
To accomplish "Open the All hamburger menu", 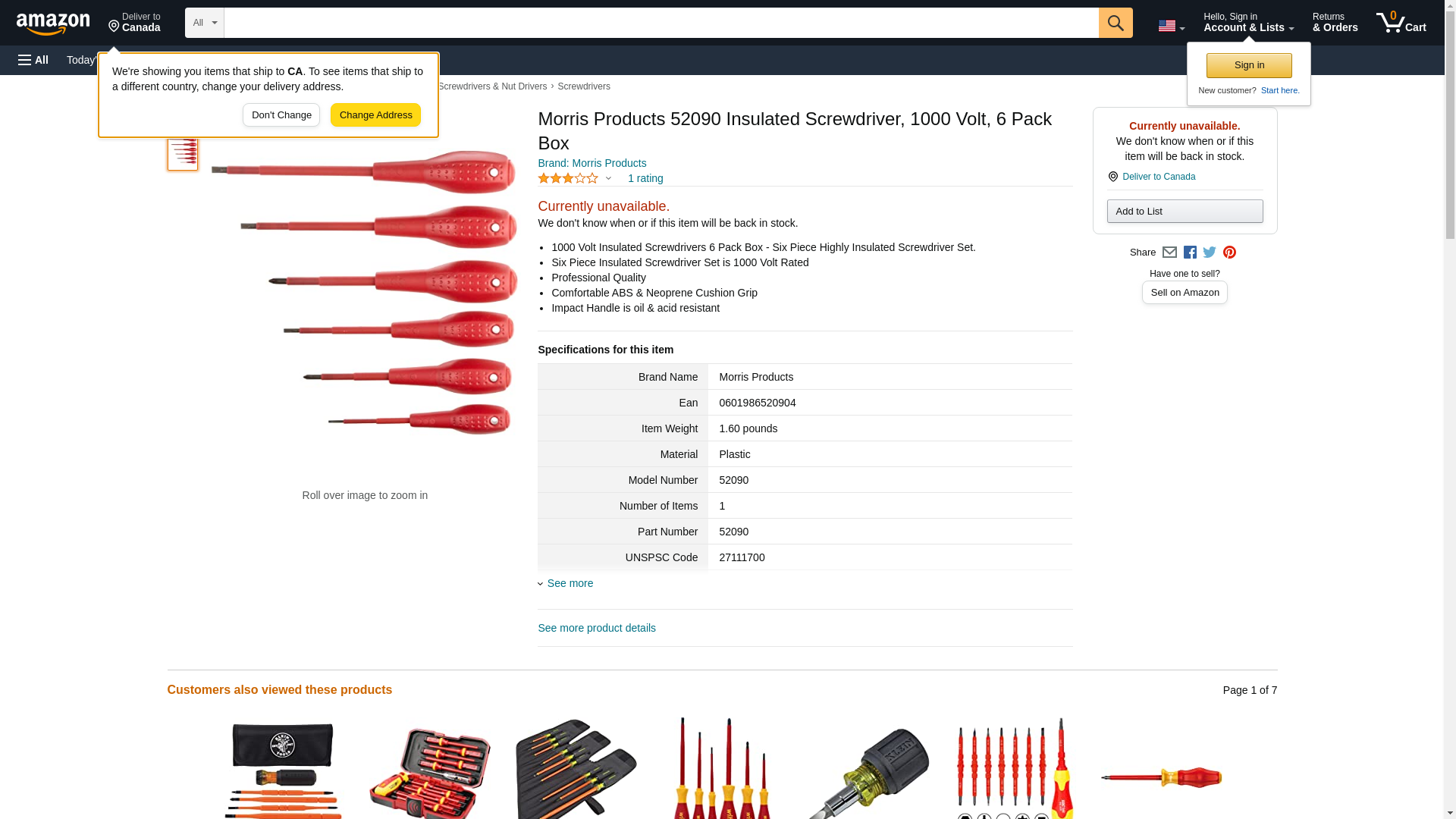I will pos(33,60).
